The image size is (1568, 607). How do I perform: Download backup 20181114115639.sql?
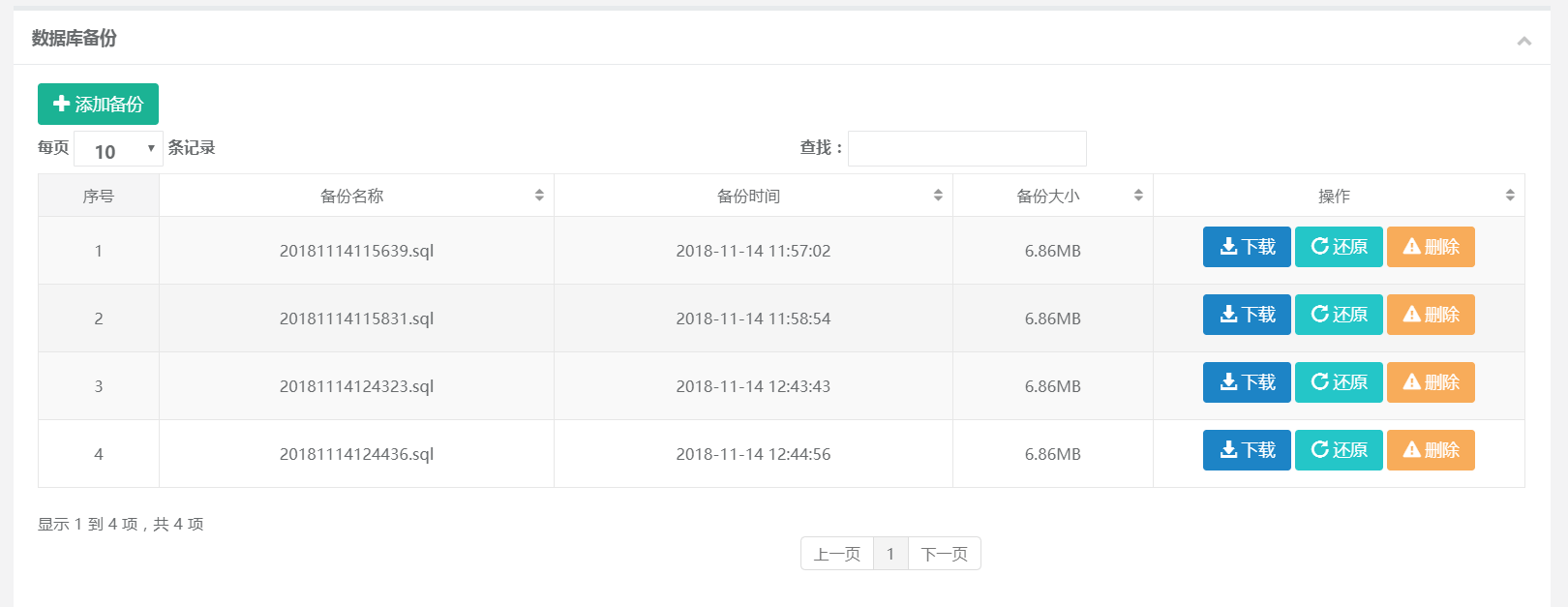pos(1247,247)
